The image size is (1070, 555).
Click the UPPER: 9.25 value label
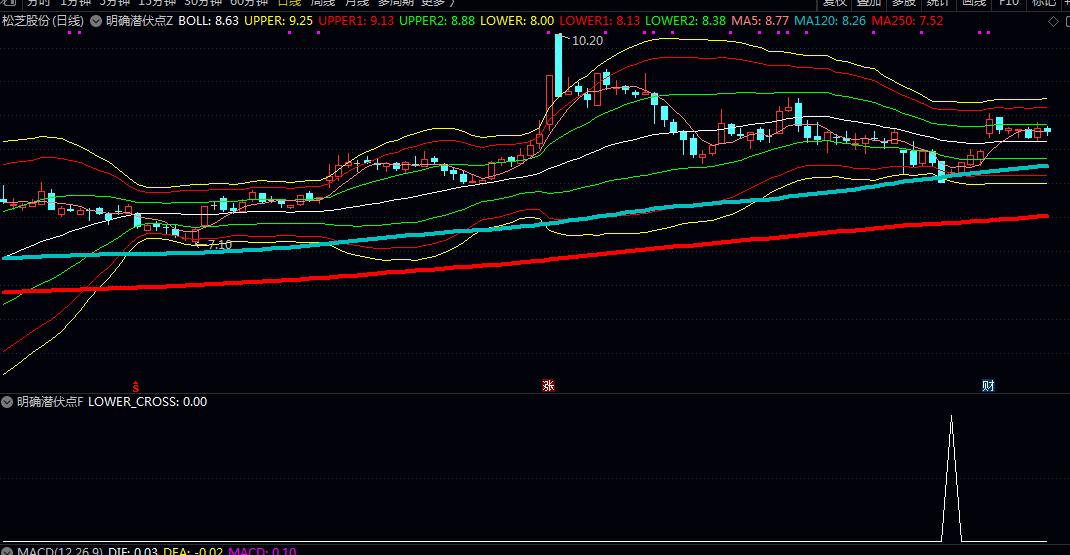(x=278, y=21)
